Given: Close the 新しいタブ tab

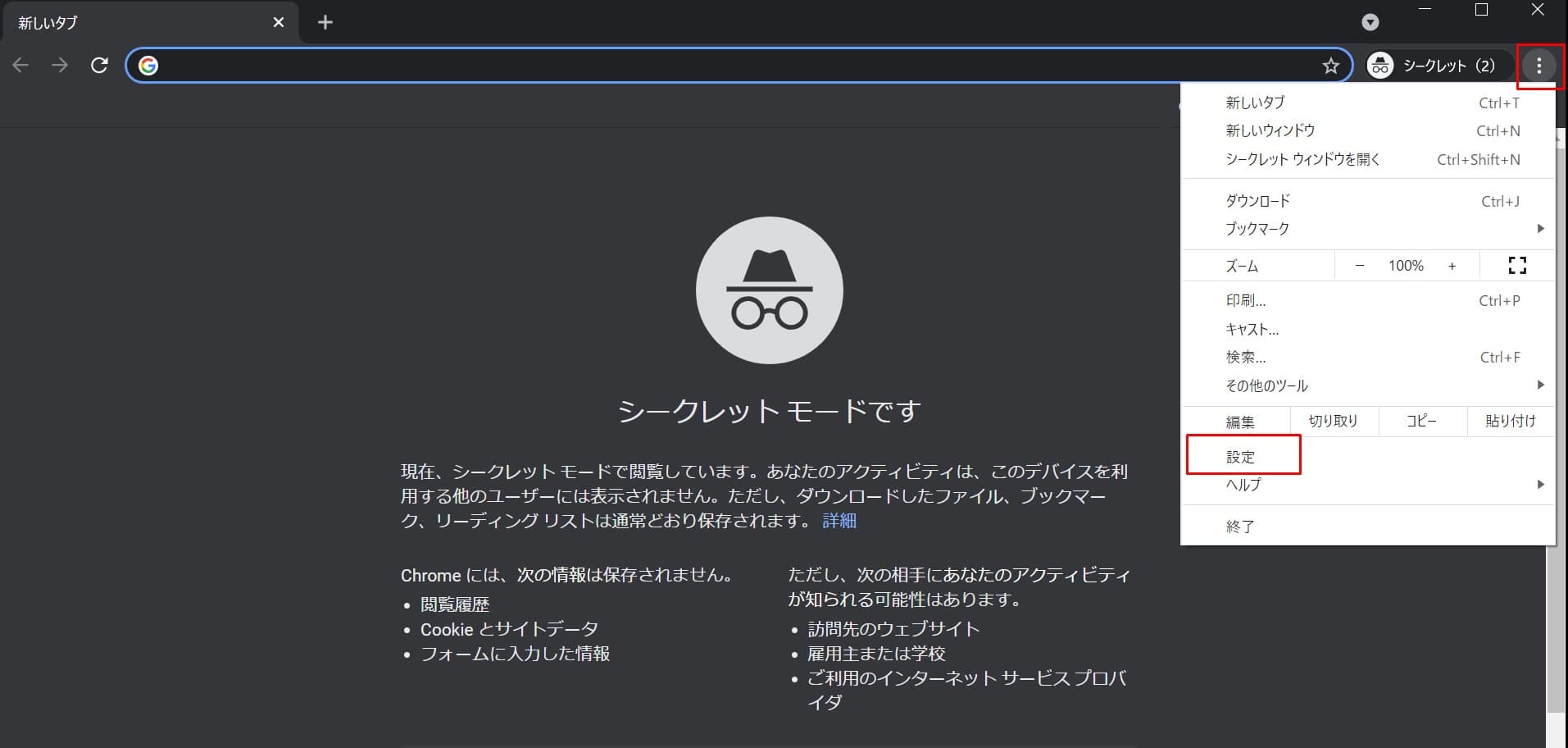Looking at the screenshot, I should (x=279, y=22).
